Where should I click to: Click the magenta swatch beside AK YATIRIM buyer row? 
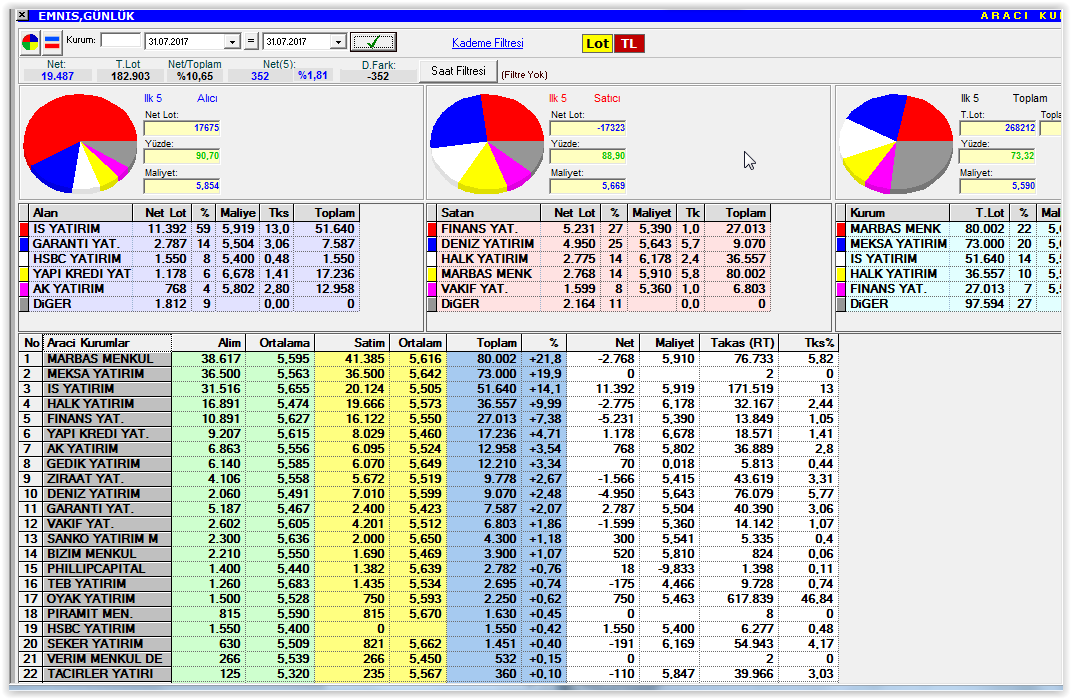25,289
